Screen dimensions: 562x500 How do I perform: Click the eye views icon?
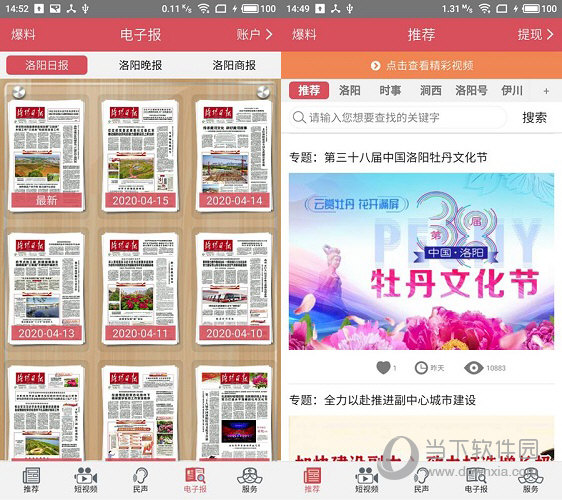pyautogui.click(x=474, y=368)
